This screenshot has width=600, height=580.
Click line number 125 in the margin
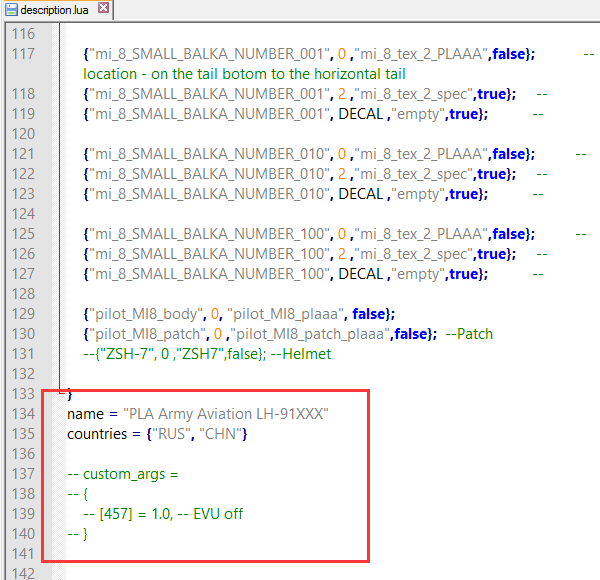23,234
